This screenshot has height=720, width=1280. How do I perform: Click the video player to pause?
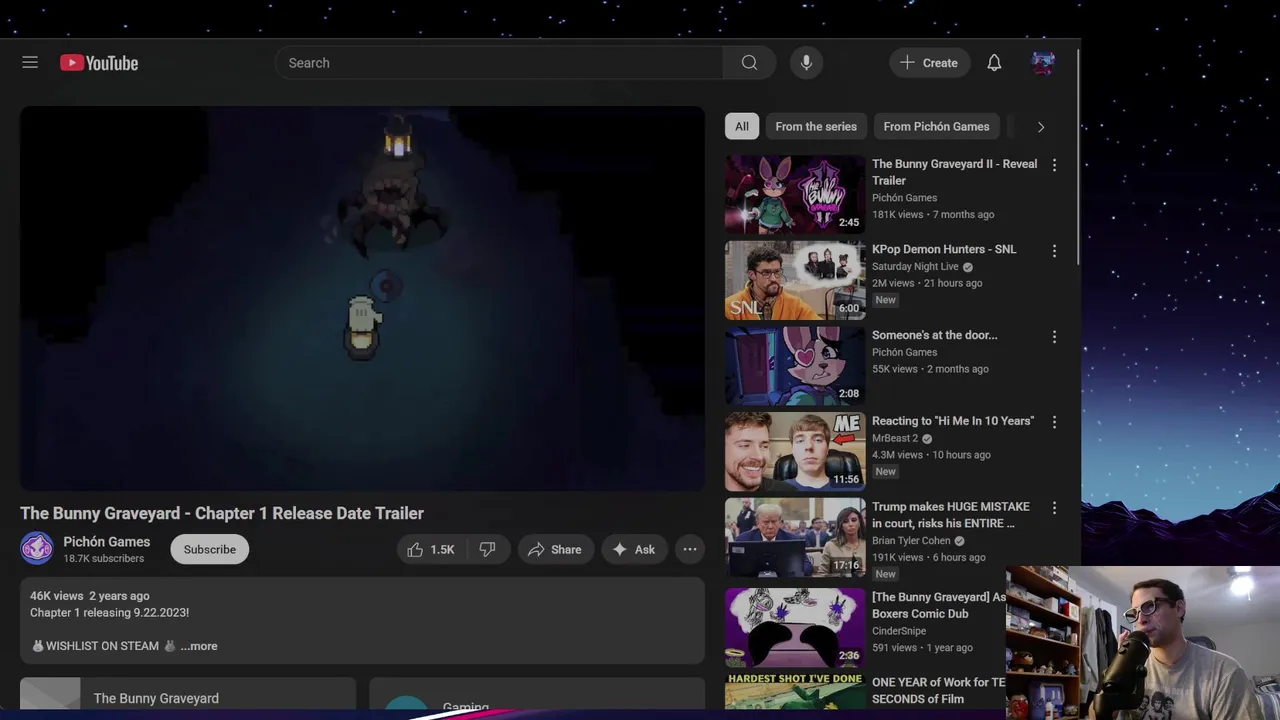point(362,299)
